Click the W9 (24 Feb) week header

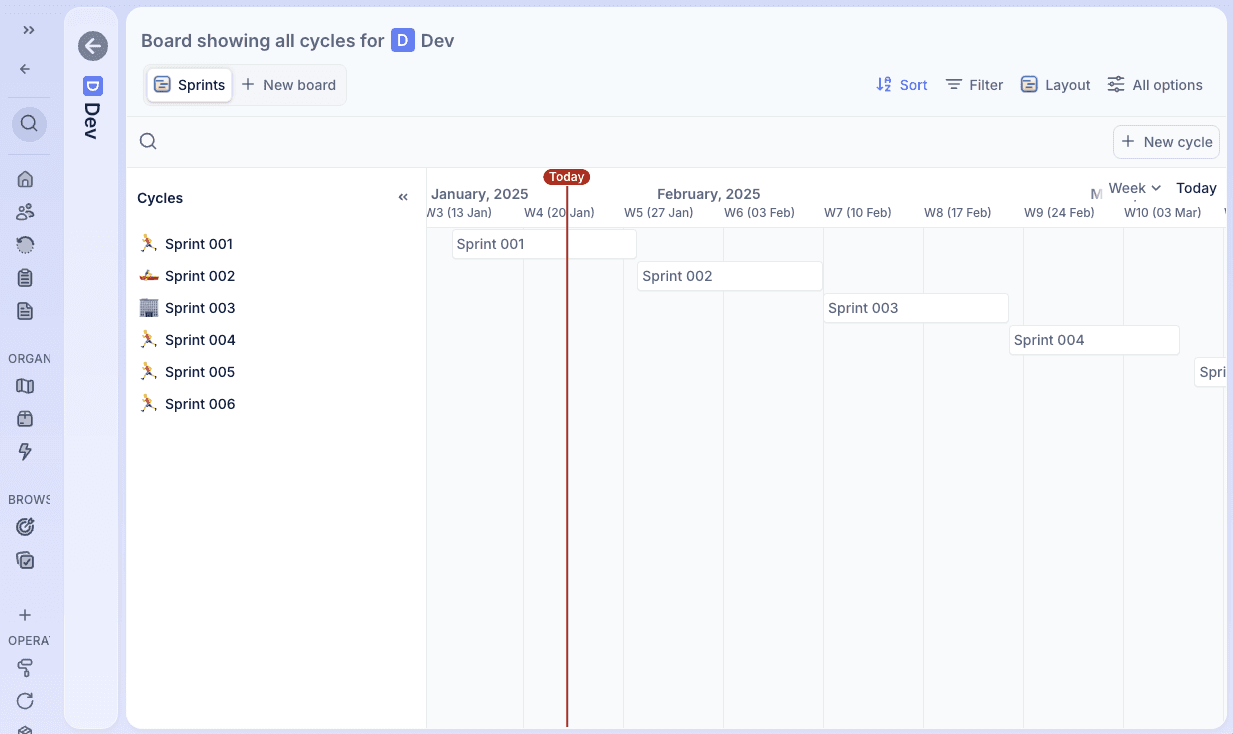click(x=1059, y=212)
